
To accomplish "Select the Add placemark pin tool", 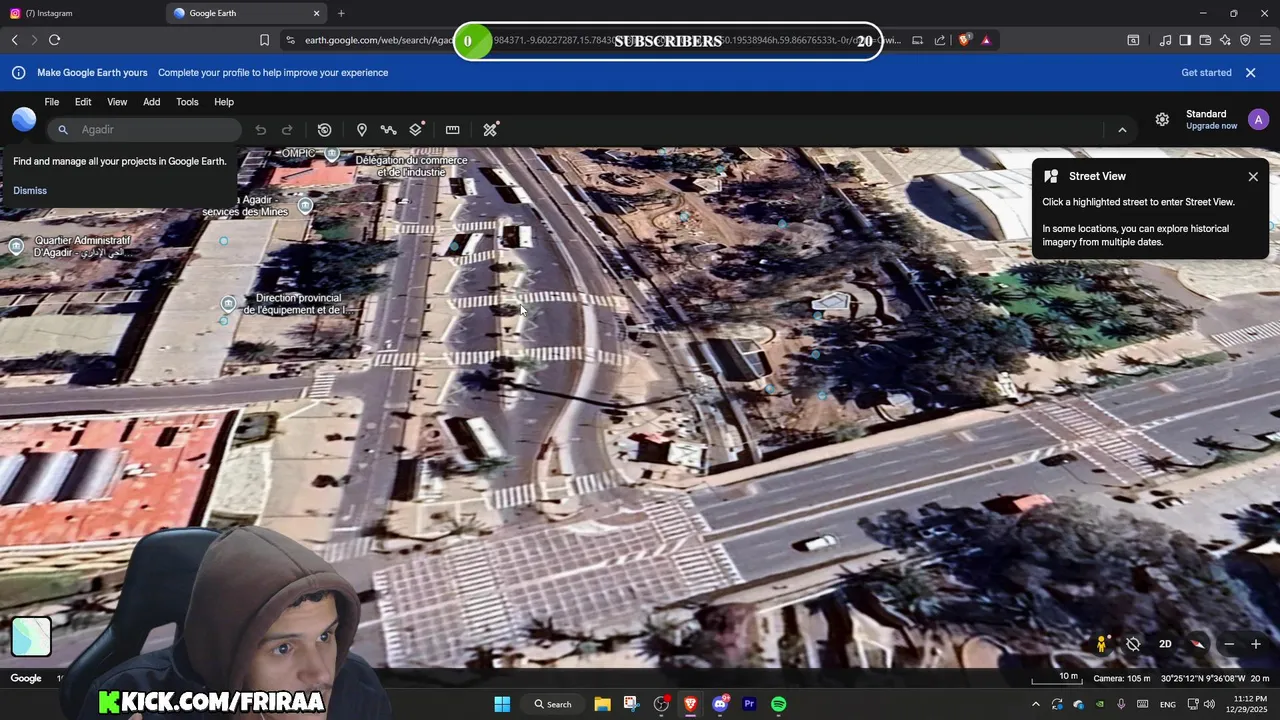I will coord(362,130).
